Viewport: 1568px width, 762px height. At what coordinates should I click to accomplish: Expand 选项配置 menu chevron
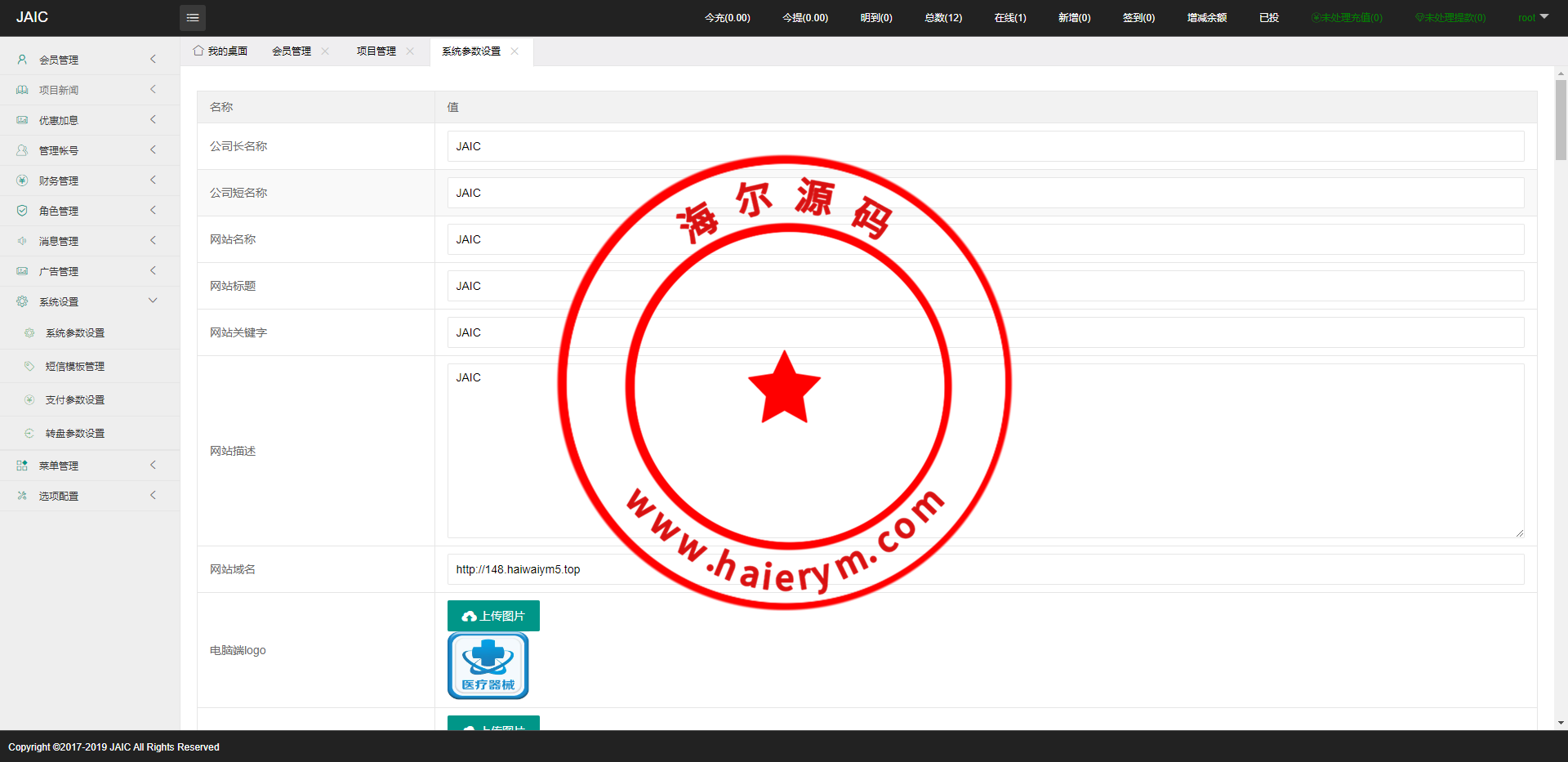click(153, 495)
